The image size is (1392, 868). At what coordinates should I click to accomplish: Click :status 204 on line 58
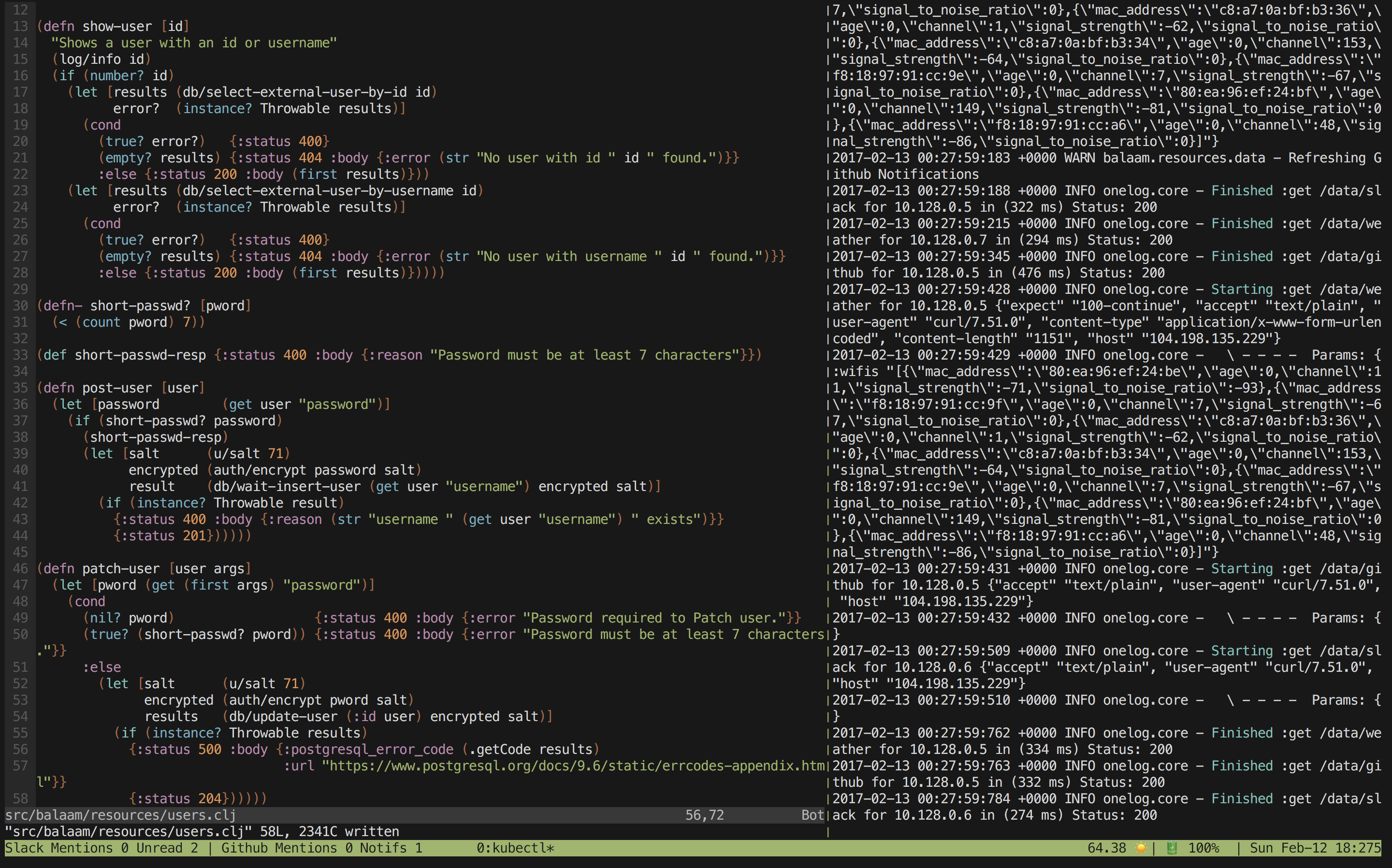[178, 798]
